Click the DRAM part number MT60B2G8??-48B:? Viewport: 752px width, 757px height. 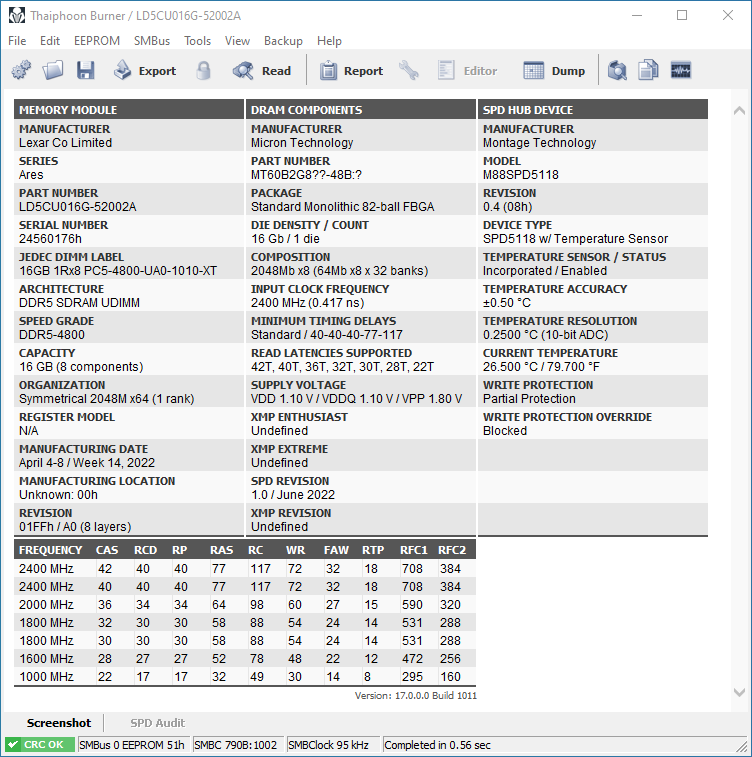306,175
